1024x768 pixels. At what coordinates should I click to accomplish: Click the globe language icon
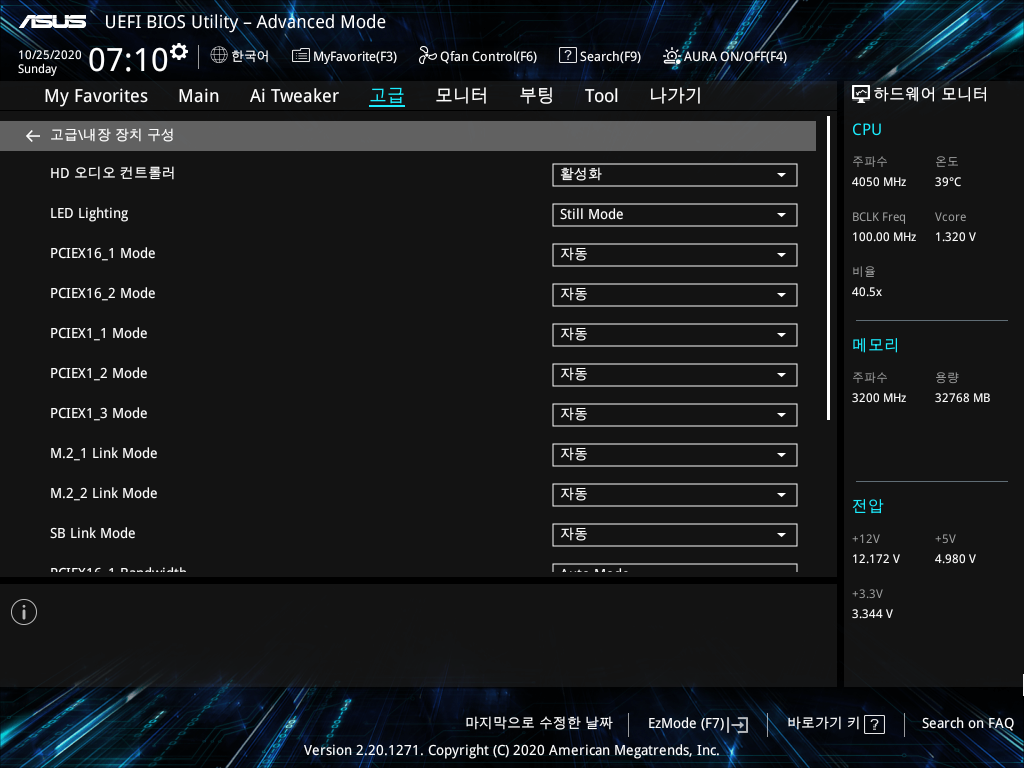219,56
